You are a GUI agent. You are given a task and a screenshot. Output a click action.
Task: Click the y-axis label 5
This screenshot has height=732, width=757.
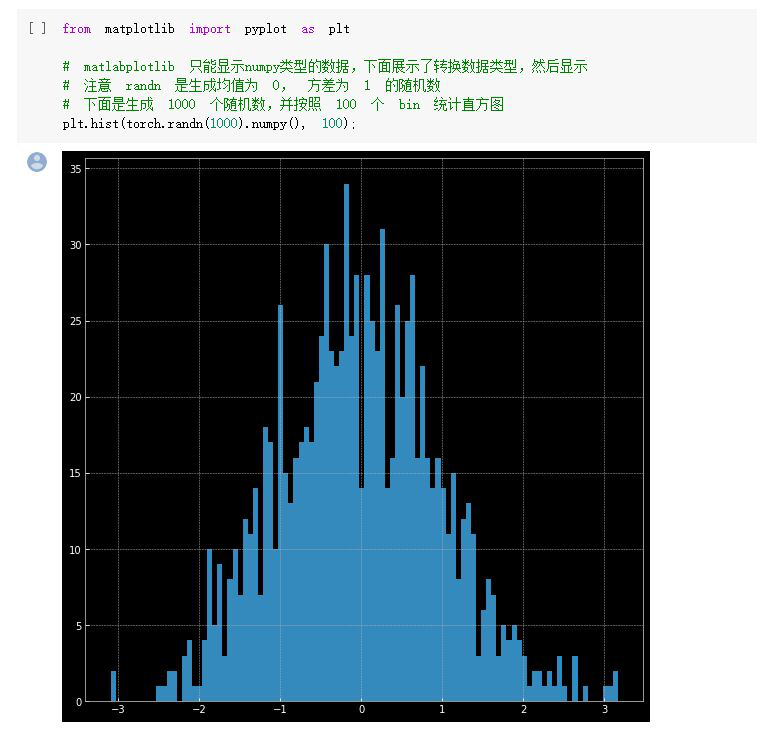[79, 626]
